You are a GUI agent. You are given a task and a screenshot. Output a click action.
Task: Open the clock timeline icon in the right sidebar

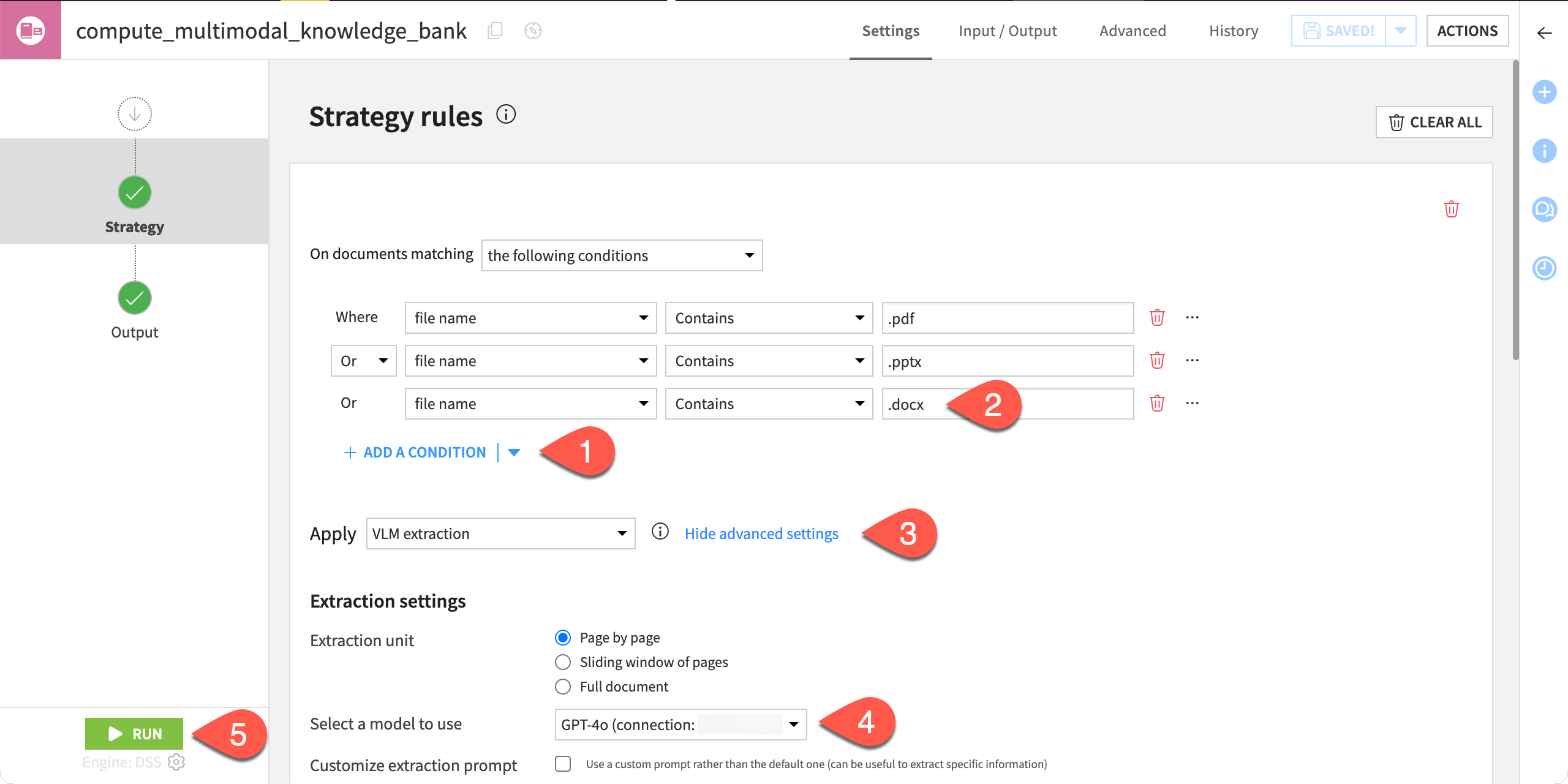click(x=1544, y=268)
